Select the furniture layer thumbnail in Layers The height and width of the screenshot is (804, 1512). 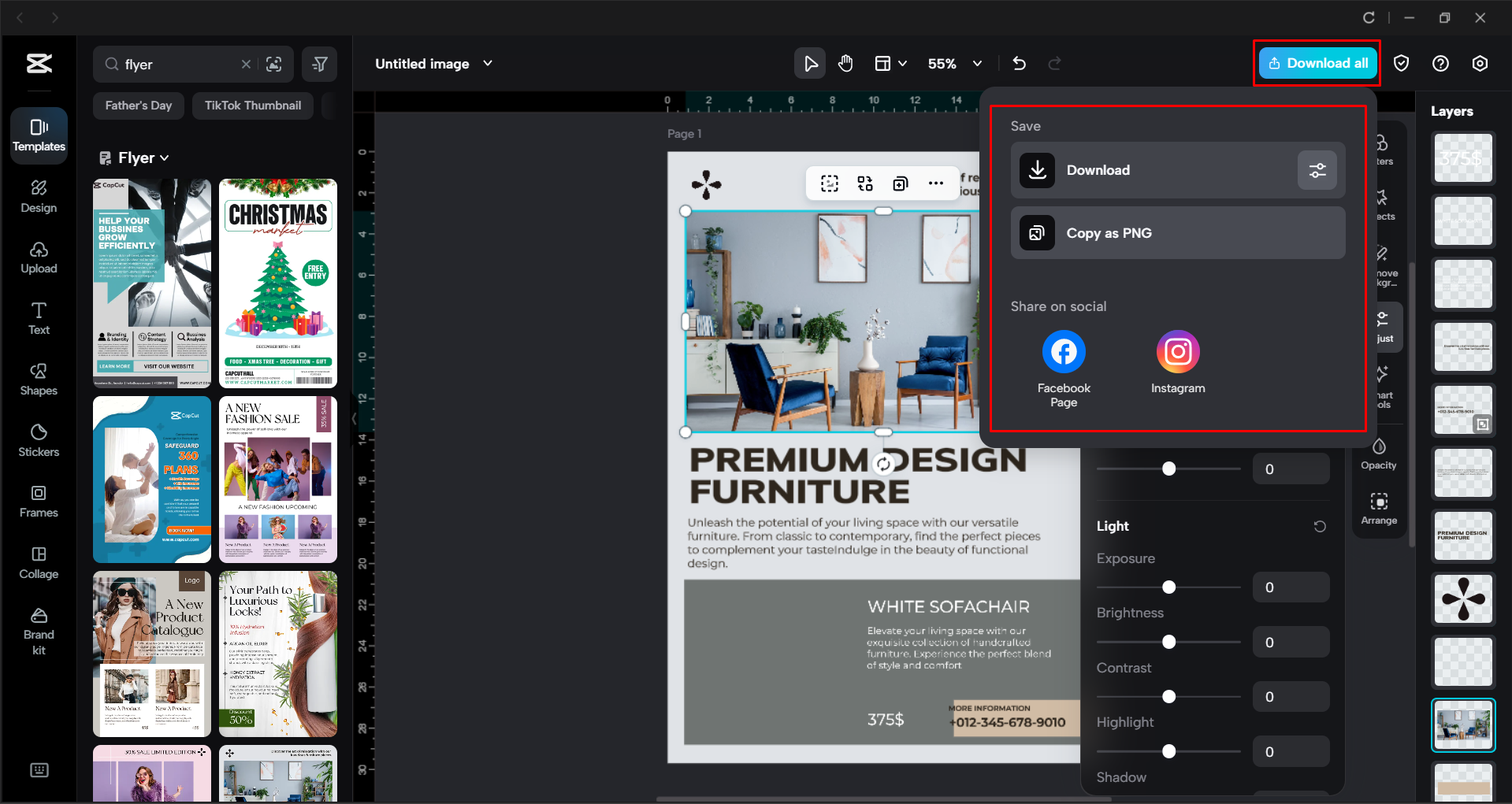[1462, 724]
